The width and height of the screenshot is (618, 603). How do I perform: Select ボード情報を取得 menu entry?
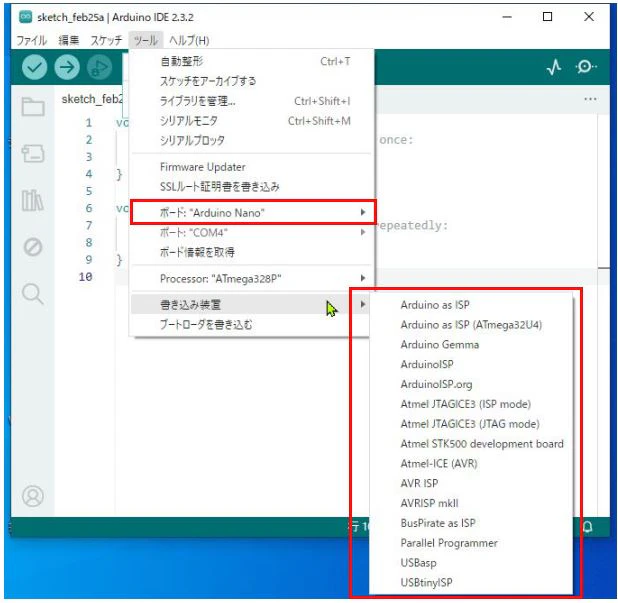[x=251, y=252]
